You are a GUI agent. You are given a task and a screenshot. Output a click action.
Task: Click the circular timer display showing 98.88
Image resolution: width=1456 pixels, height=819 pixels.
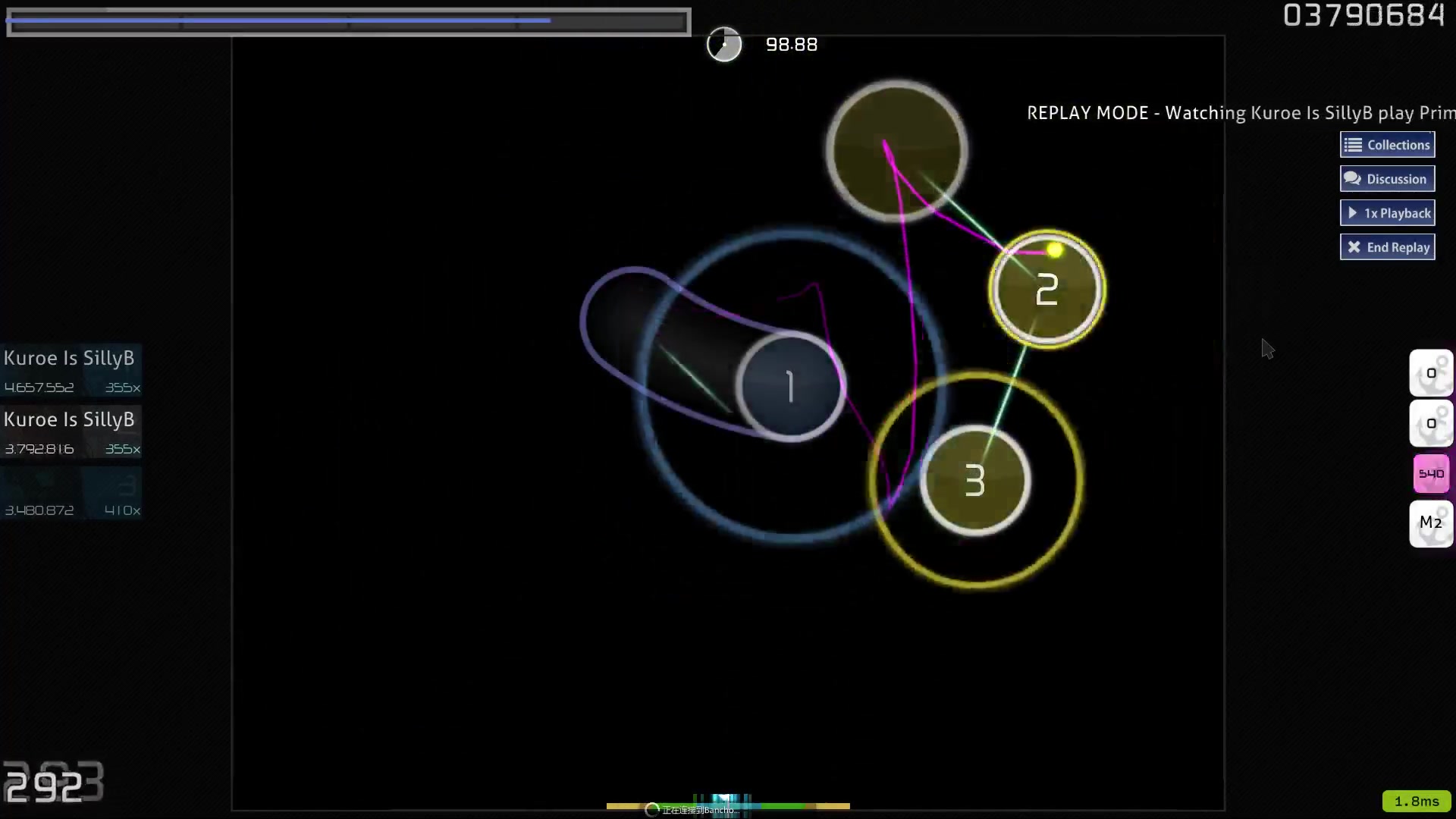click(x=723, y=44)
